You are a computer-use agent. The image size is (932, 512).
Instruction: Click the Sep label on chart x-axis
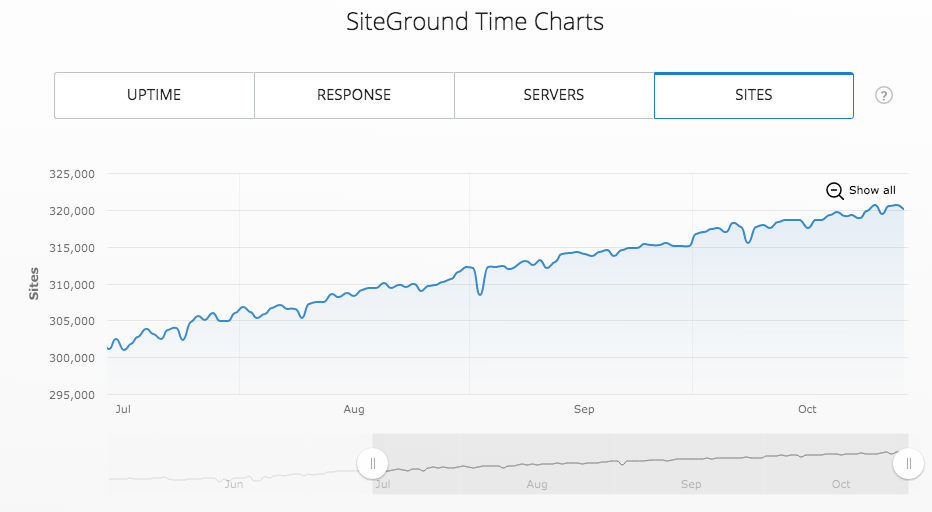(584, 409)
